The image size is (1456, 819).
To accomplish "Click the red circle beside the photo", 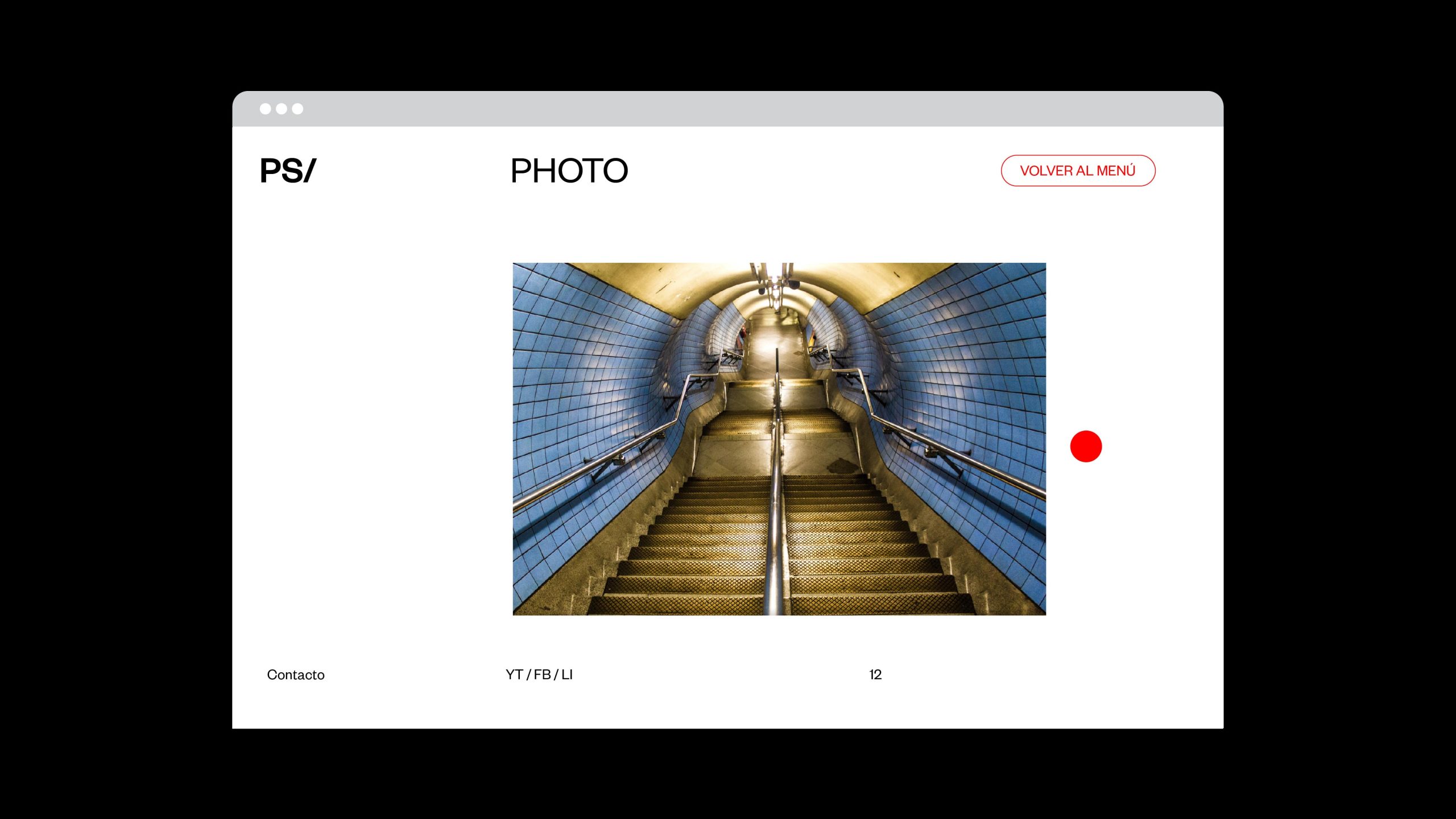I will click(x=1086, y=446).
